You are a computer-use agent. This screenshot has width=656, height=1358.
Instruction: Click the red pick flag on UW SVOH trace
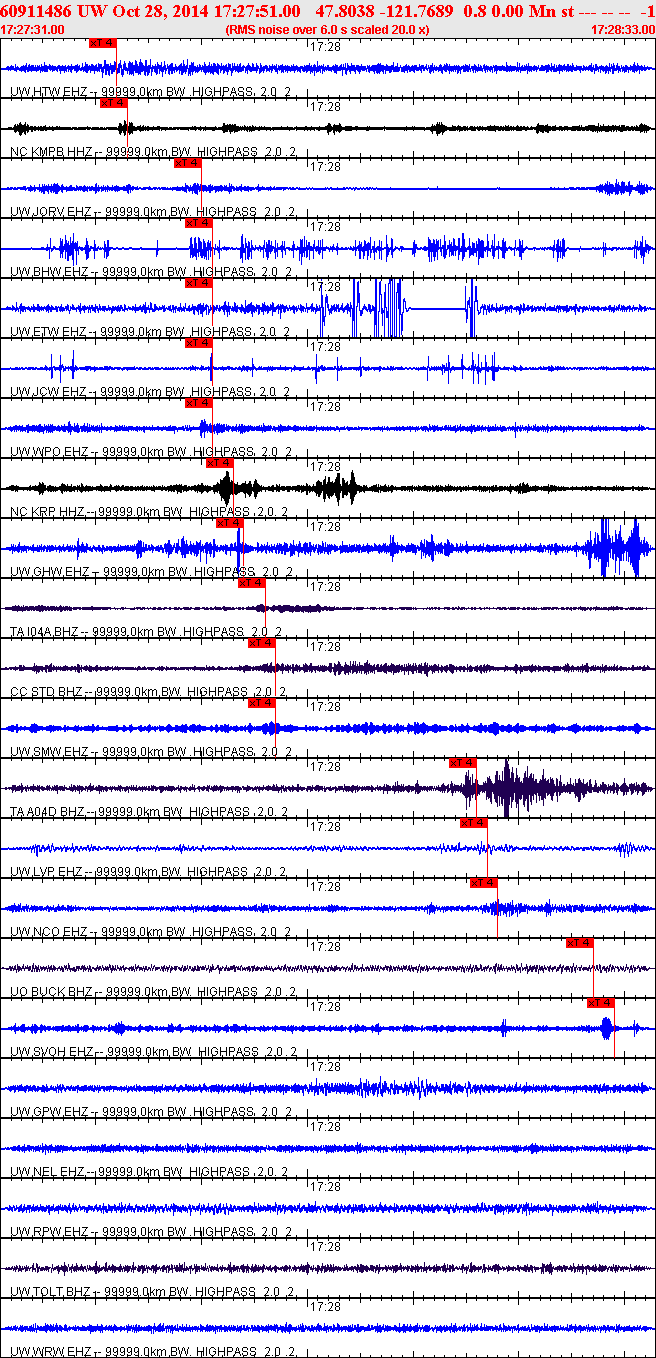[600, 1003]
